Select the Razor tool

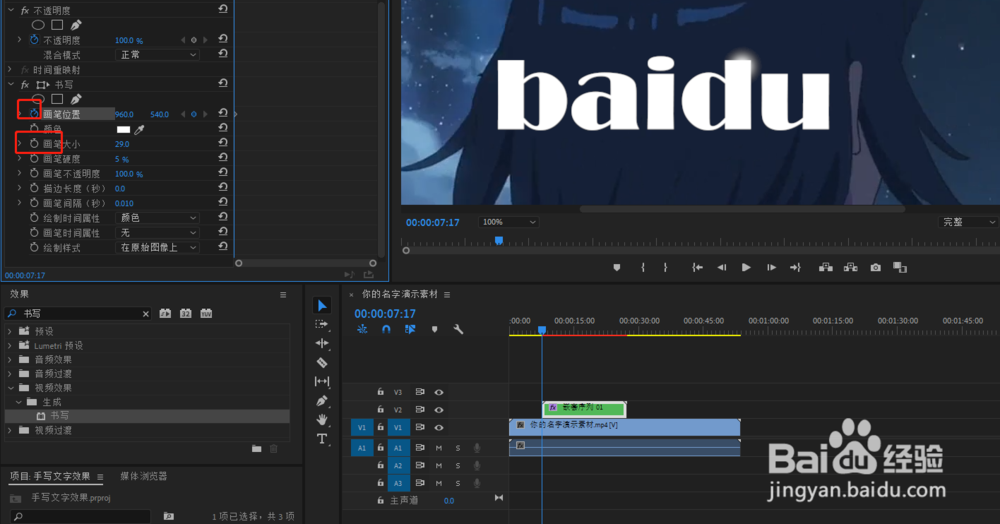click(x=322, y=362)
